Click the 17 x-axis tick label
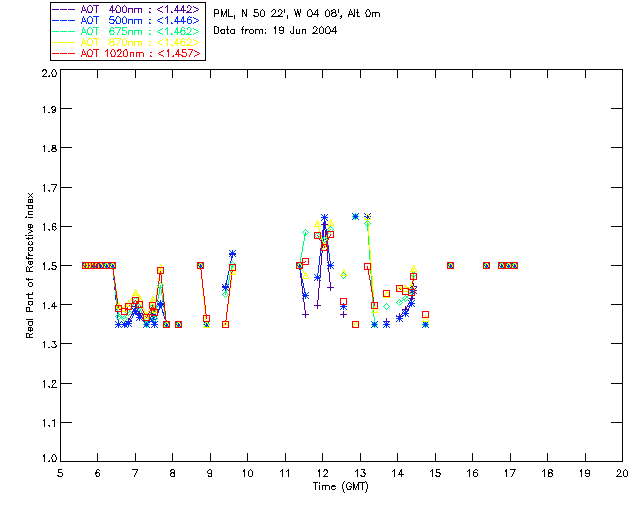 [510, 473]
